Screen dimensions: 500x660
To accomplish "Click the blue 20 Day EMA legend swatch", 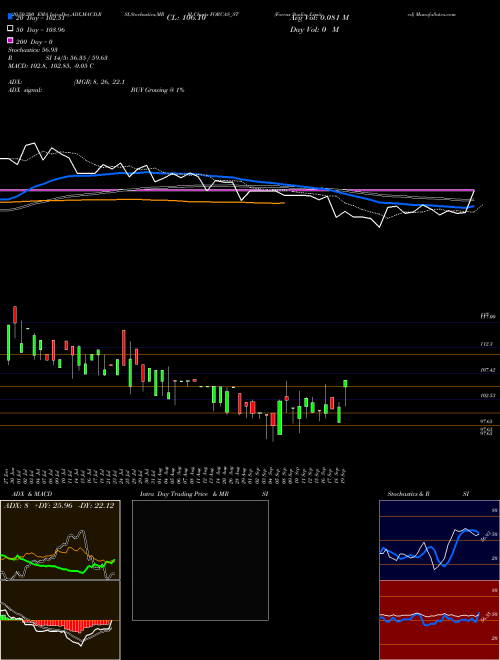I will [x=10, y=17].
